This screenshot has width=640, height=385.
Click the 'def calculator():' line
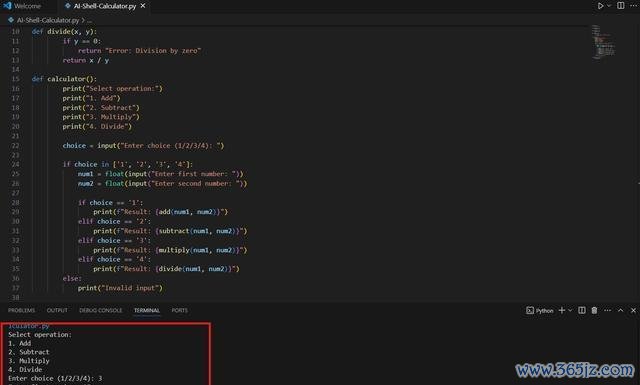click(x=64, y=79)
